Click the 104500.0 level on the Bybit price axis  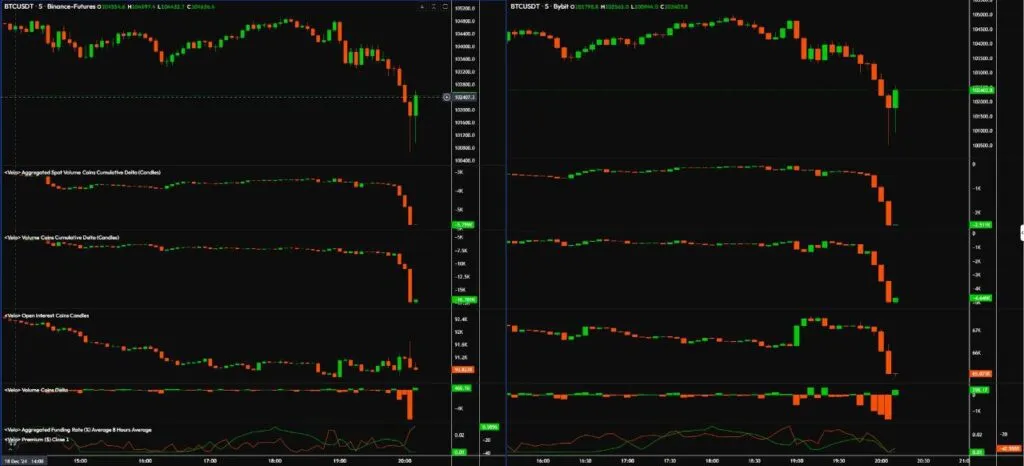pos(982,29)
